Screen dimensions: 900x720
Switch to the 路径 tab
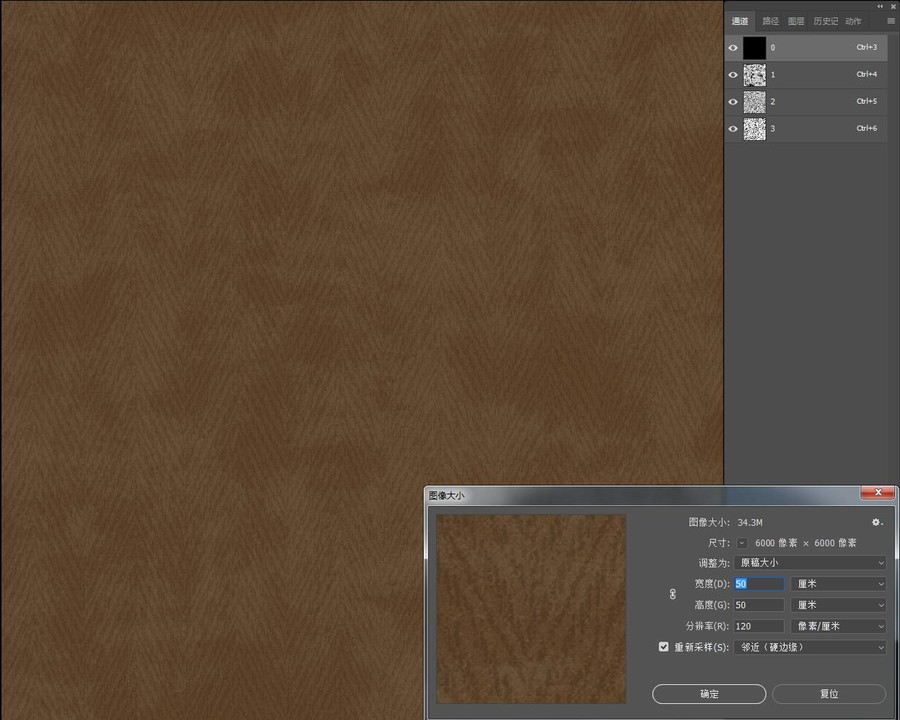pos(770,21)
